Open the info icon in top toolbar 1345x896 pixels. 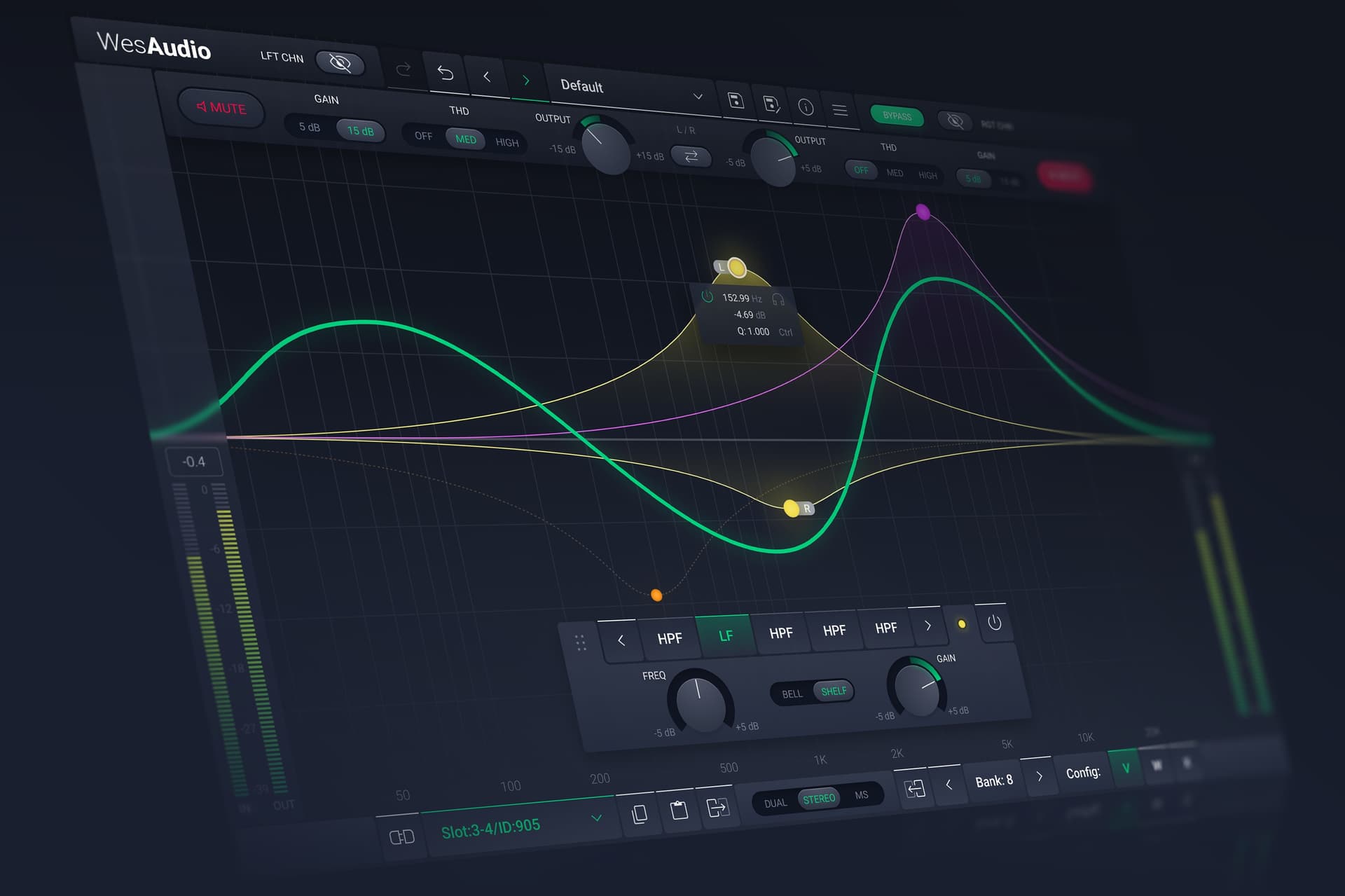click(x=806, y=106)
